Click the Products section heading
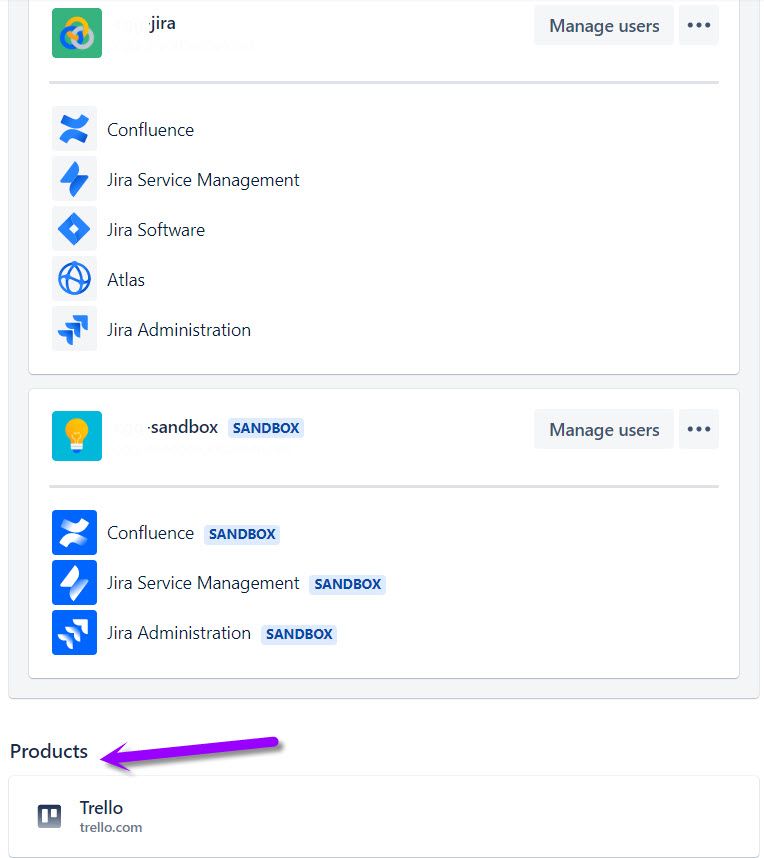This screenshot has height=858, width=764. pyautogui.click(x=49, y=751)
